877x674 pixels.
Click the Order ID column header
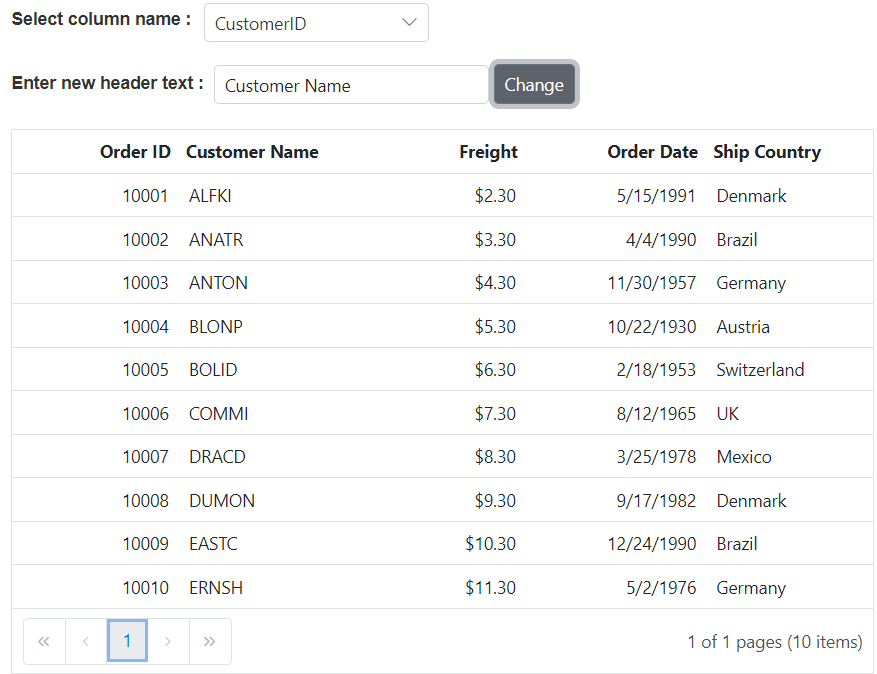(135, 152)
